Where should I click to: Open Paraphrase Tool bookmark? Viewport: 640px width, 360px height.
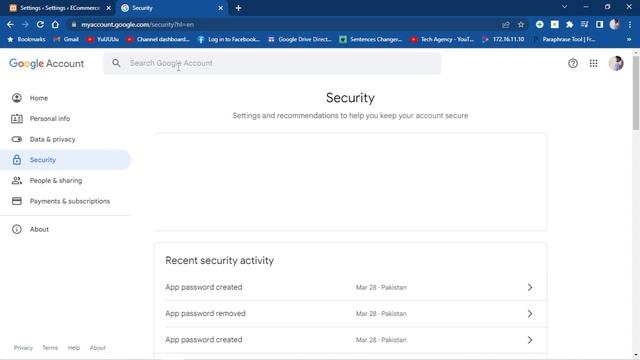pos(564,39)
